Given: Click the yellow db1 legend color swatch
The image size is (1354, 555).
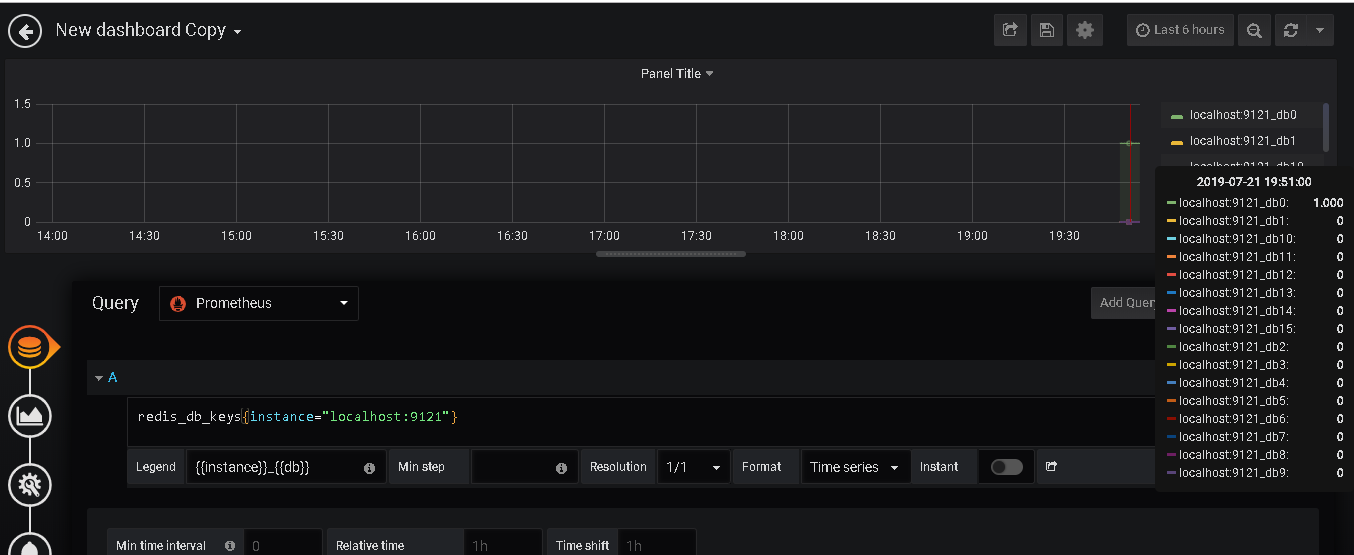Looking at the screenshot, I should 1176,143.
